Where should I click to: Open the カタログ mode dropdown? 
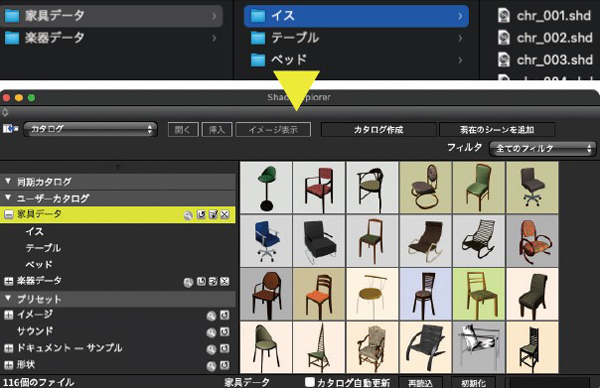point(90,129)
